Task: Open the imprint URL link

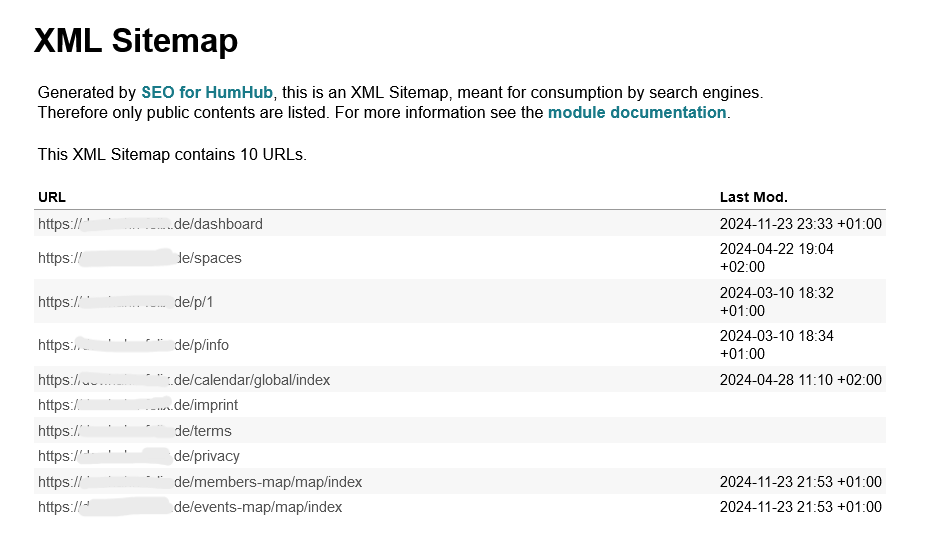Action: point(138,405)
